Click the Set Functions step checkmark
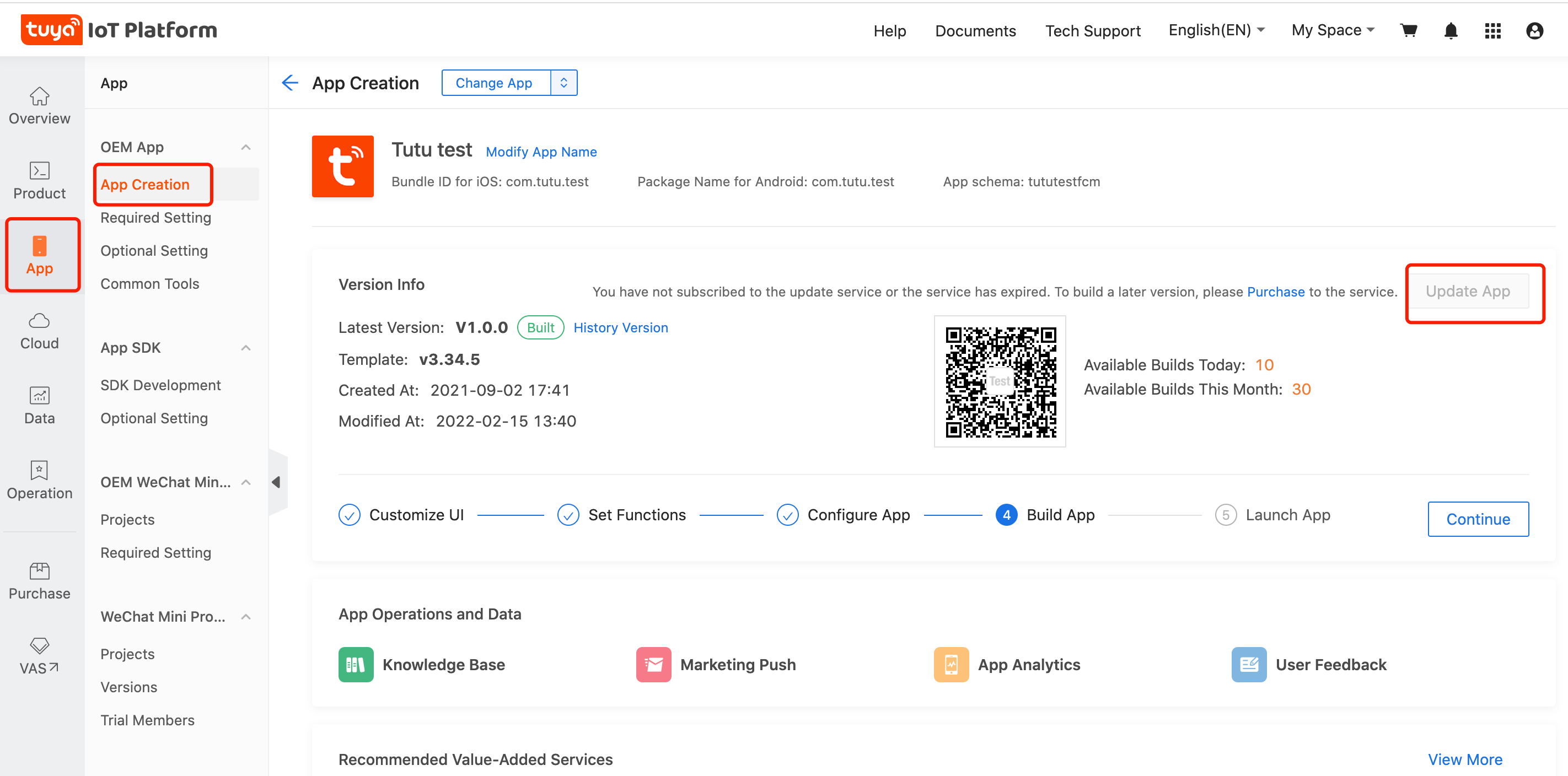This screenshot has height=776, width=1568. pyautogui.click(x=568, y=515)
